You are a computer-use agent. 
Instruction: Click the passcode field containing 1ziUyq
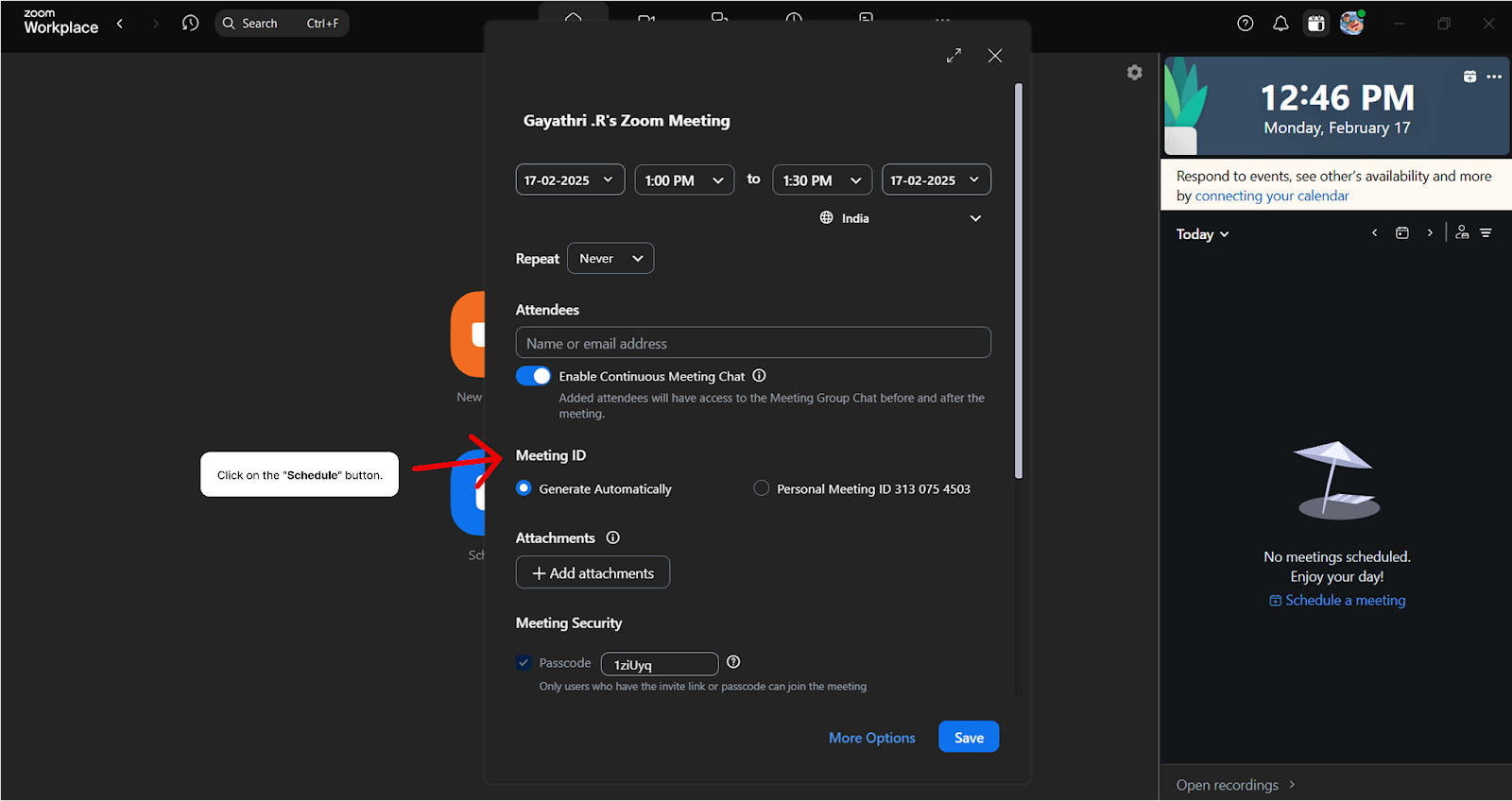tap(660, 664)
